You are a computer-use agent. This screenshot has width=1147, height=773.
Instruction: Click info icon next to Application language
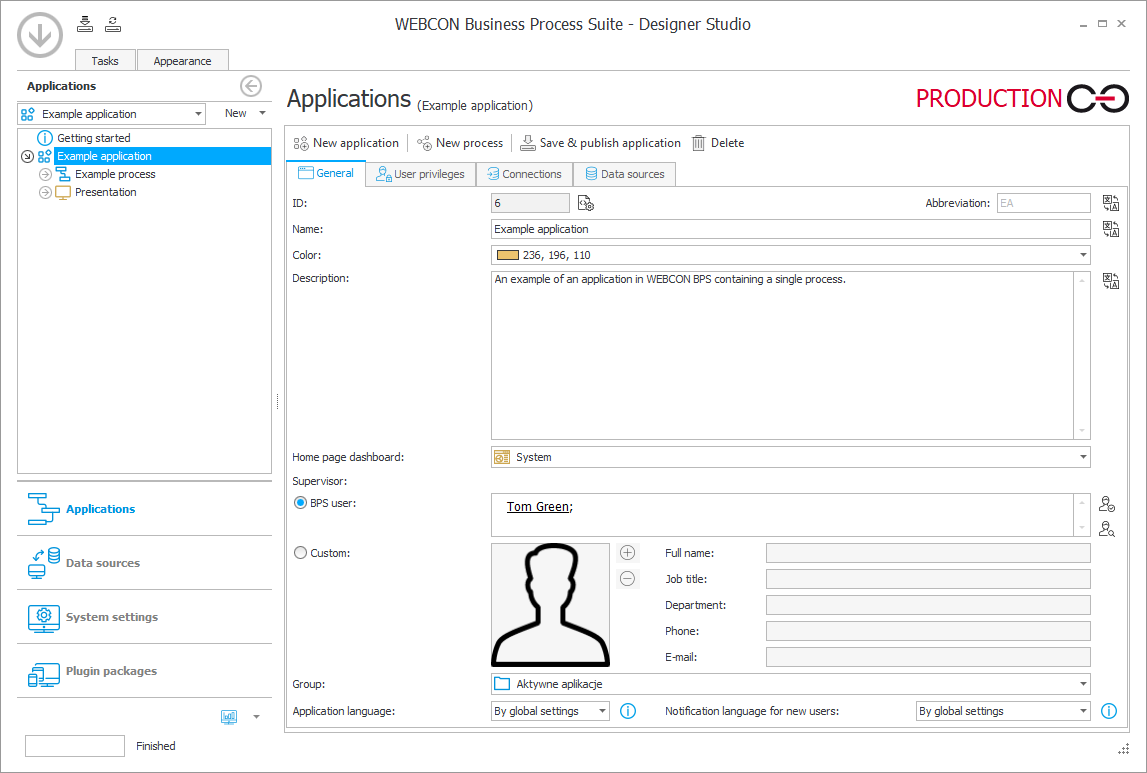(x=628, y=711)
